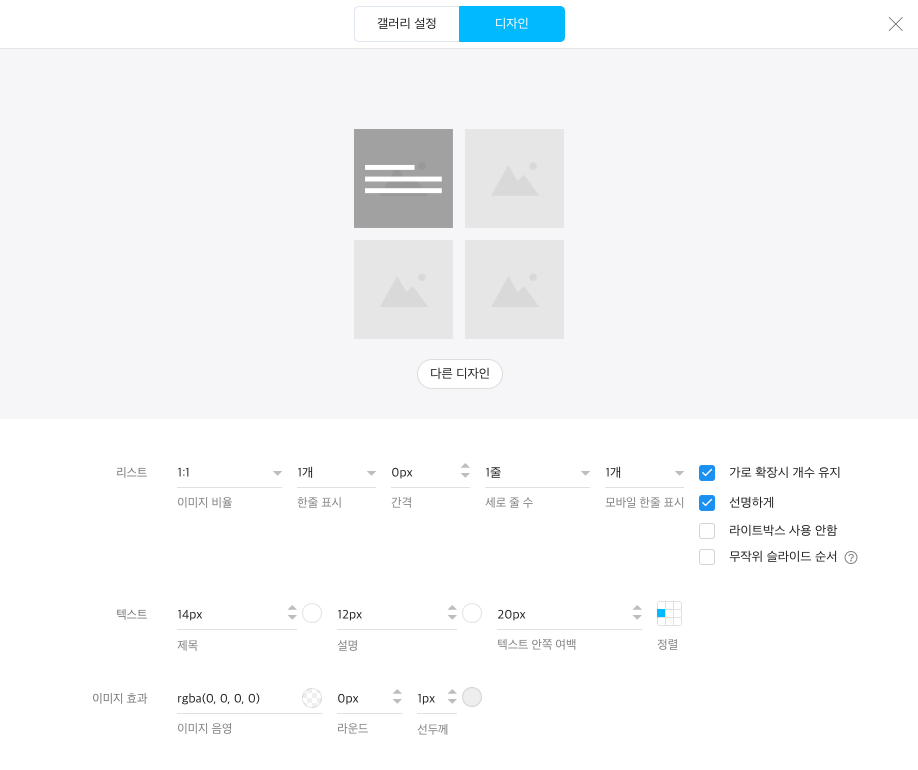Increase the 설명 font size
This screenshot has height=770, width=918.
(x=452, y=608)
